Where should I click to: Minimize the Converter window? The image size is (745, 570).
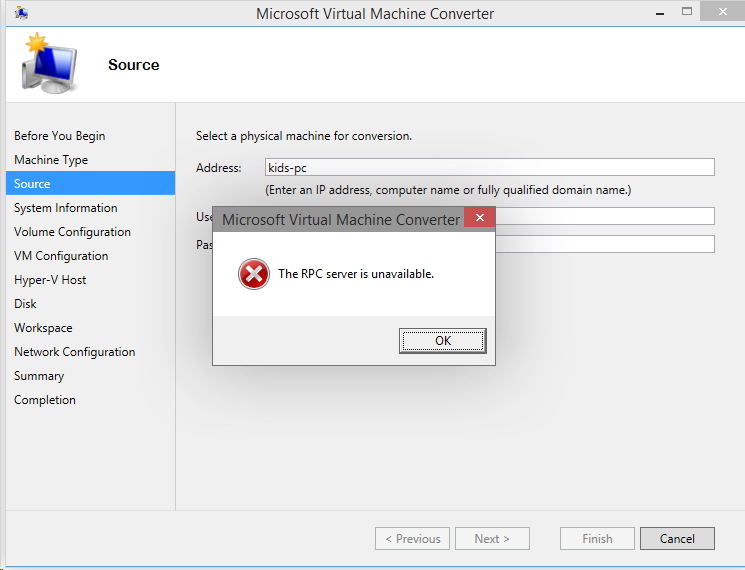click(x=659, y=13)
